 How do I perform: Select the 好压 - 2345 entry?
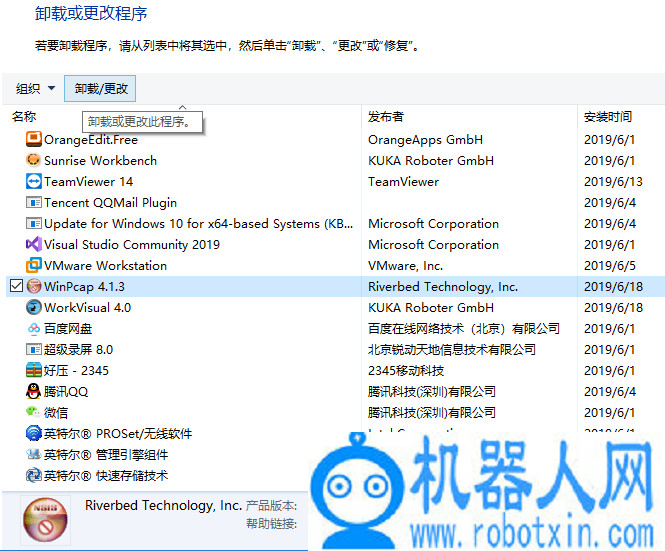(76, 370)
